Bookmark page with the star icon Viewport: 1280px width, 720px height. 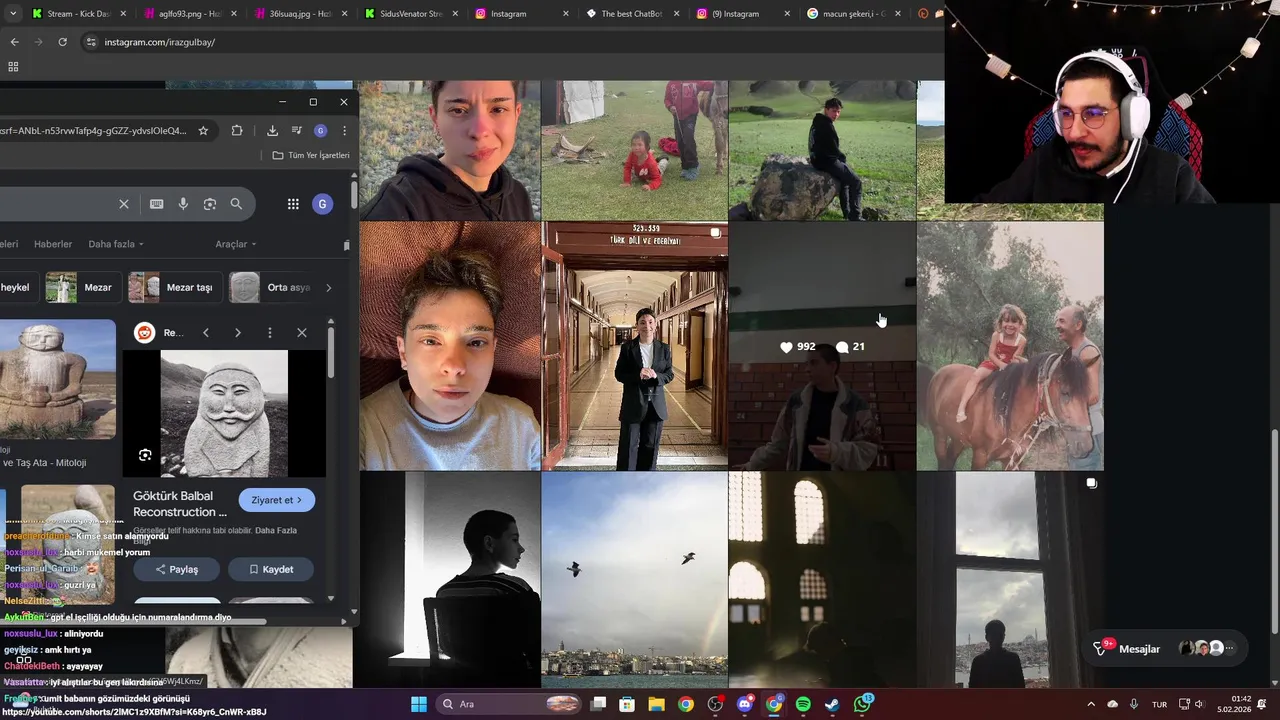pyautogui.click(x=203, y=130)
